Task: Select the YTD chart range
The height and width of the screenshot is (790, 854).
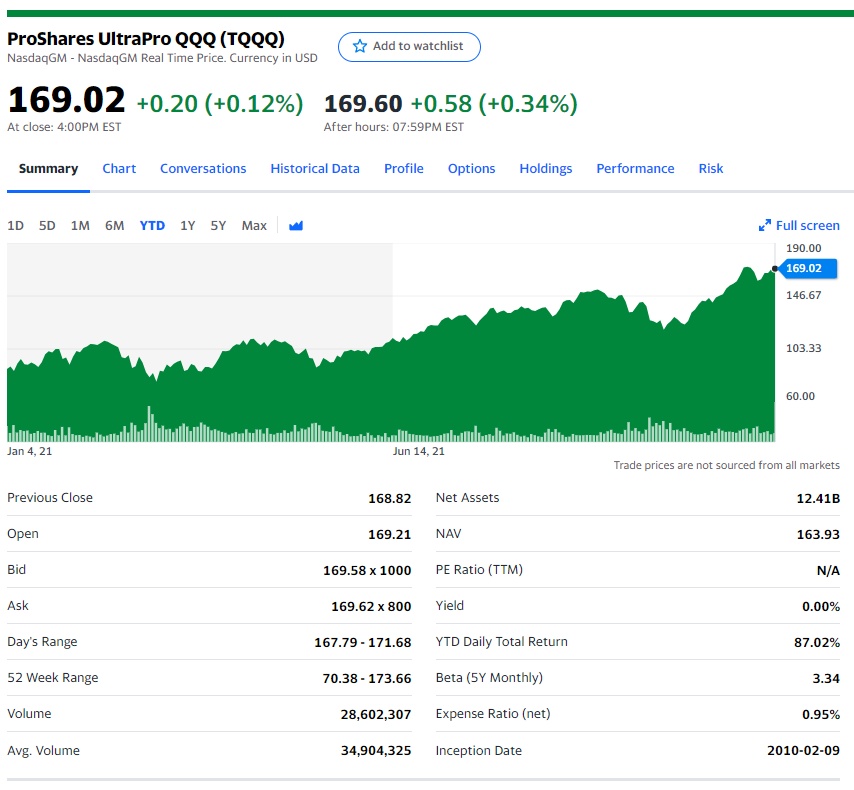Action: tap(152, 226)
